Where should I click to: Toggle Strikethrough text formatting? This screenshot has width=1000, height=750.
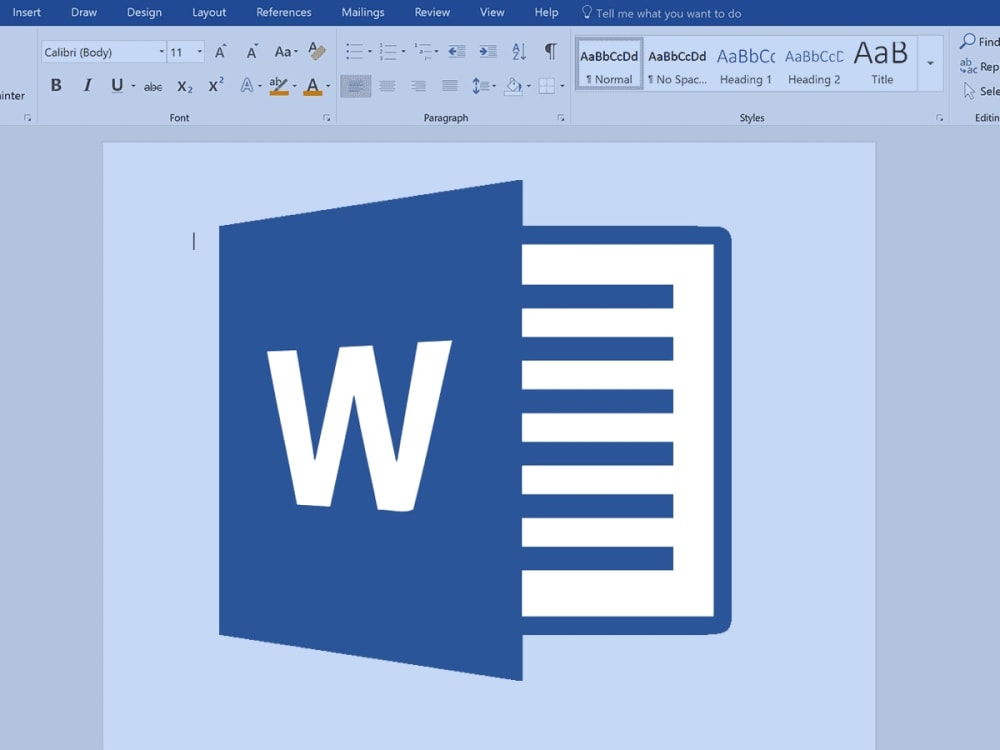pyautogui.click(x=152, y=87)
